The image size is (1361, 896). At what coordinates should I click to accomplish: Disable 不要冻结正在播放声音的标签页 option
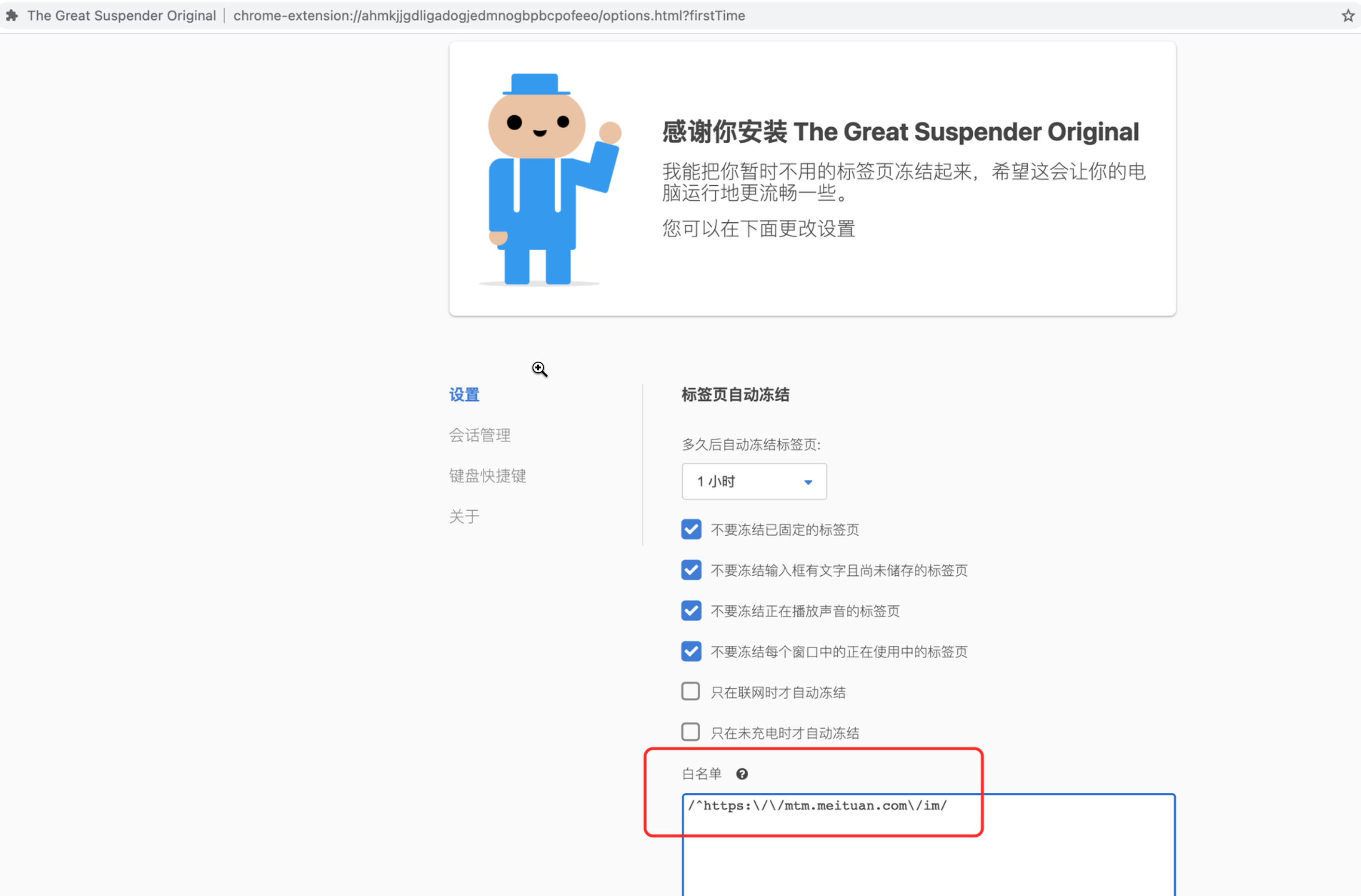pos(691,611)
